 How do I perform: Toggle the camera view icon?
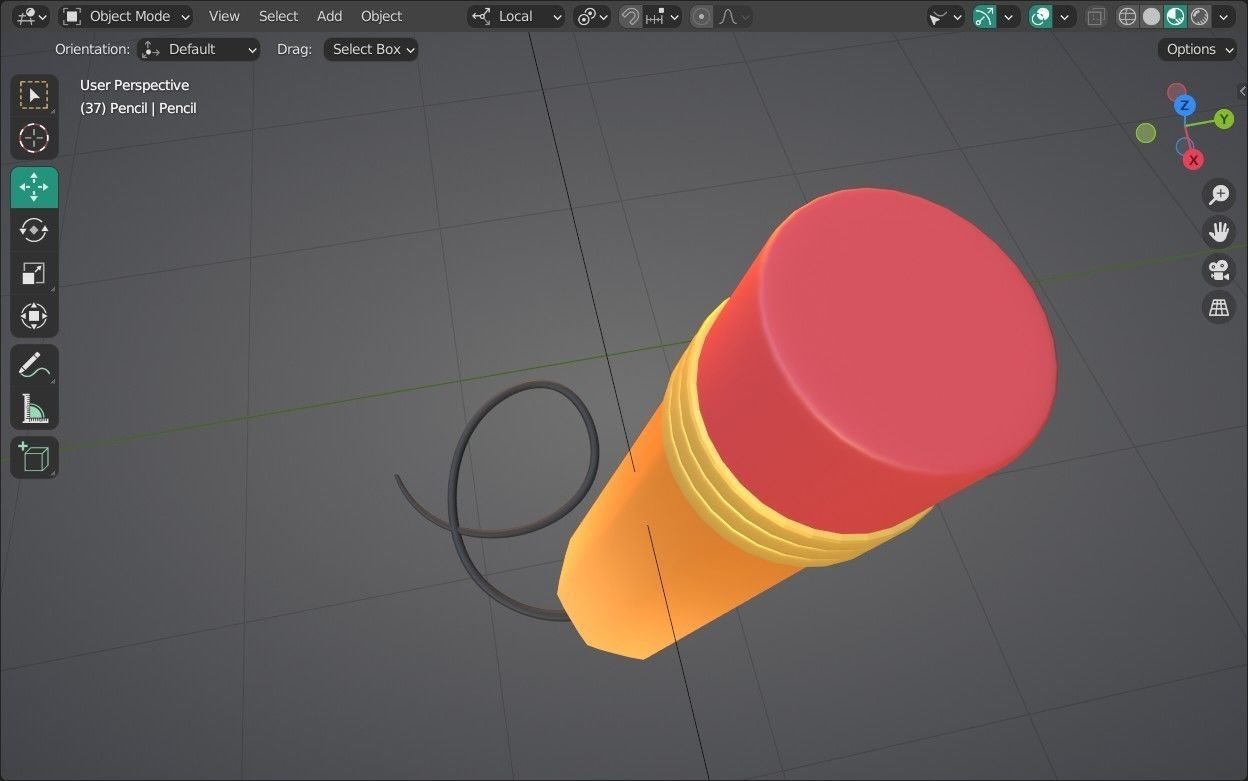tap(1219, 270)
